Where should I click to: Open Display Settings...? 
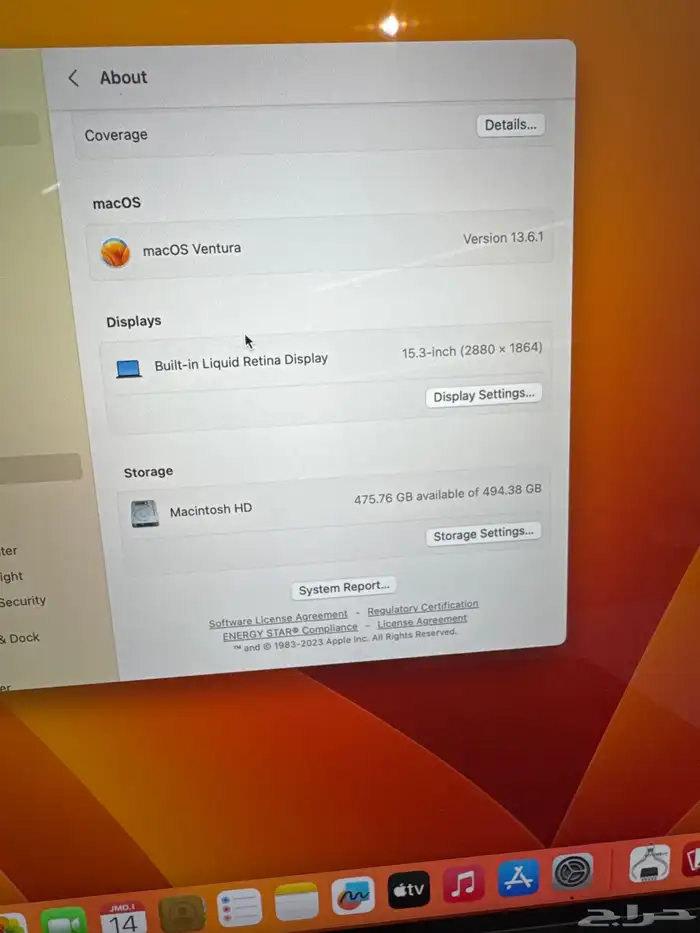[483, 395]
